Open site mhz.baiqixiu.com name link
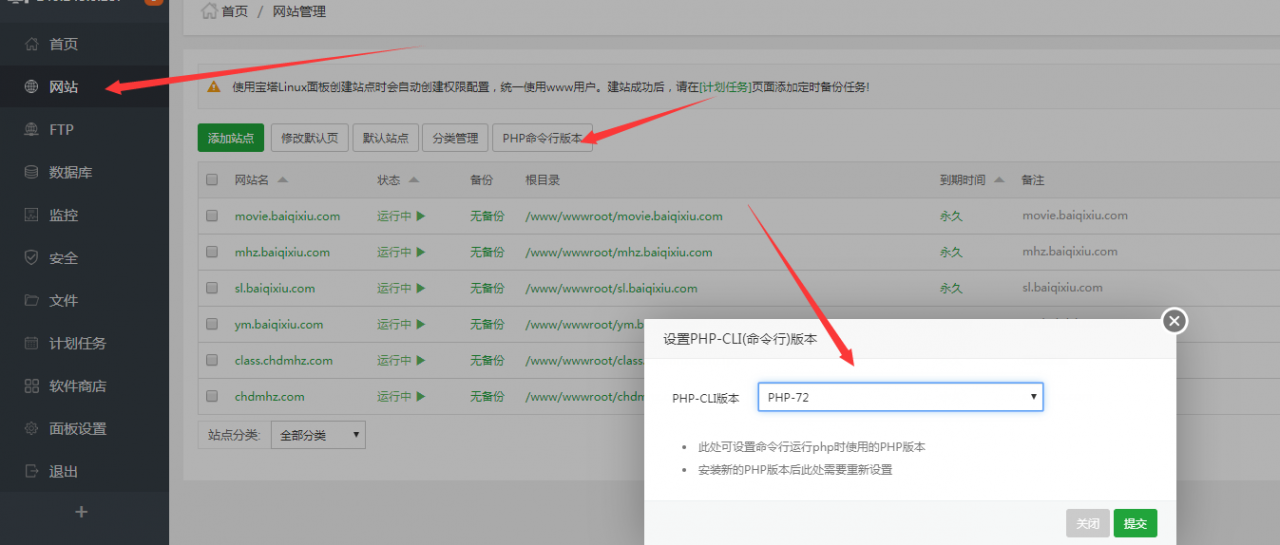 point(282,252)
